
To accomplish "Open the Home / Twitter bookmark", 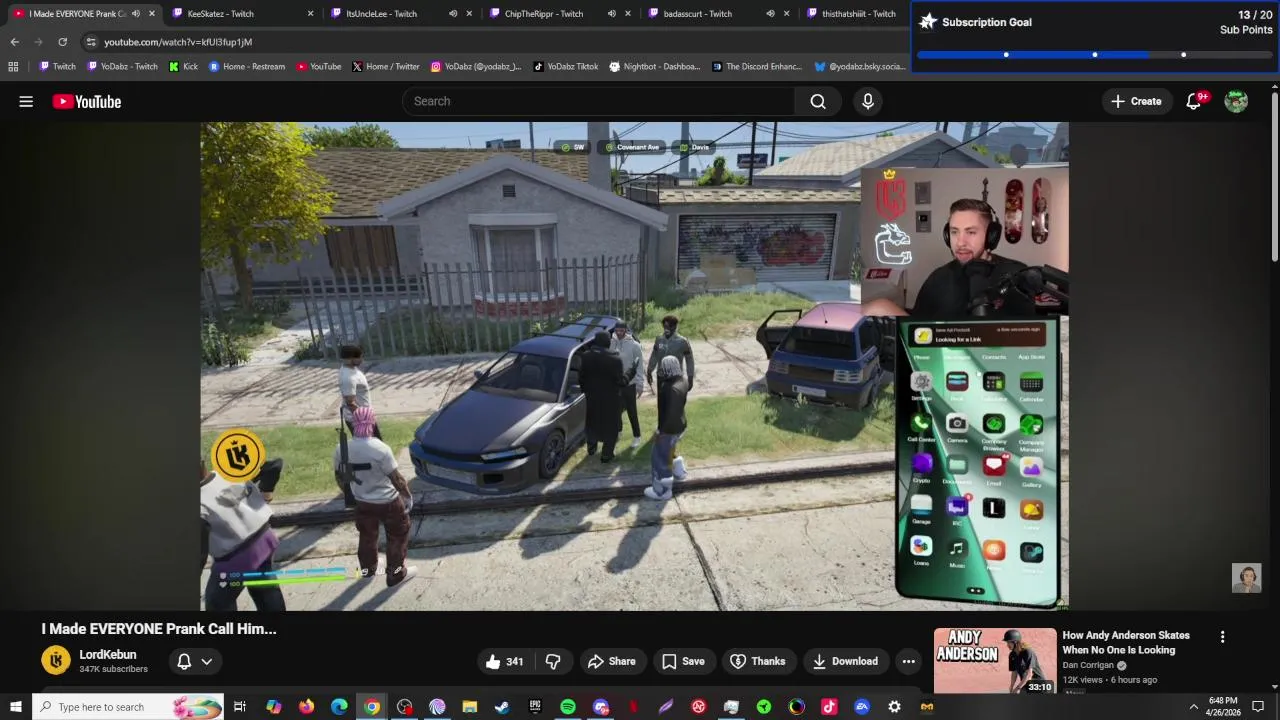I will (385, 67).
